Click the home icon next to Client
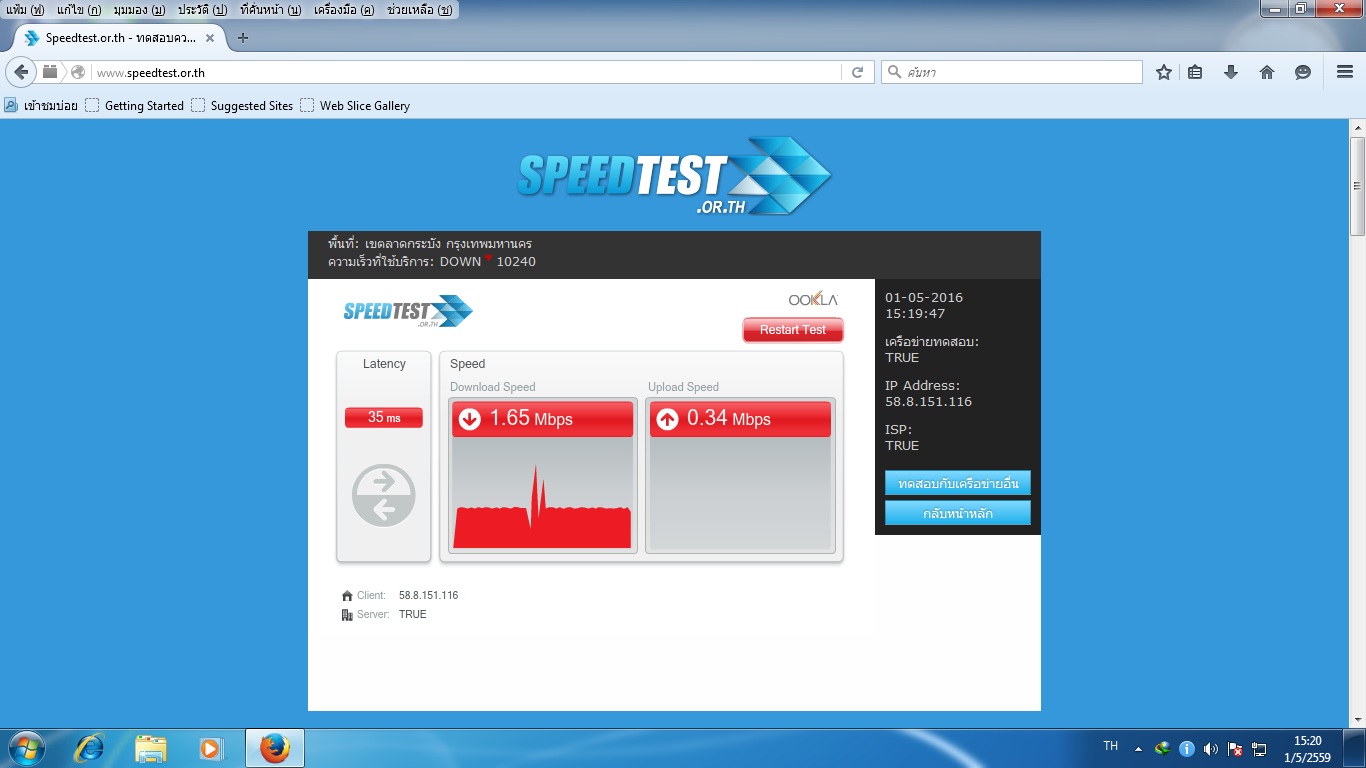1366x768 pixels. (x=347, y=596)
